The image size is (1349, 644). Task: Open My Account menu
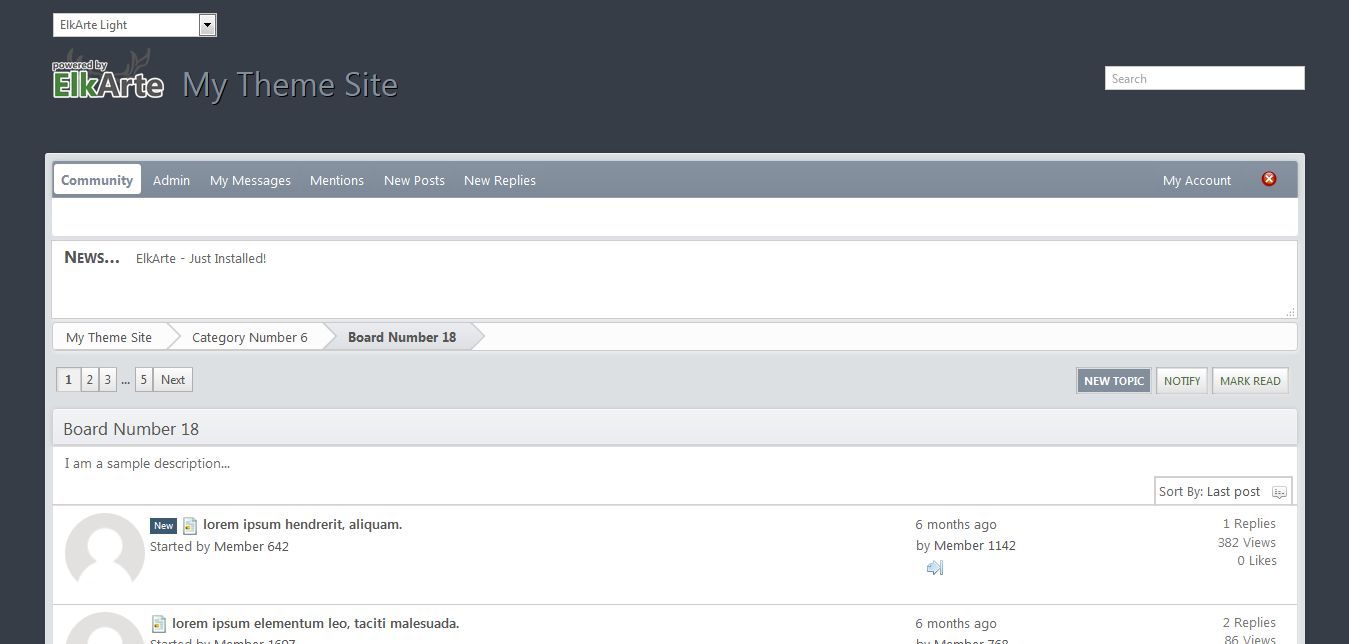point(1197,180)
